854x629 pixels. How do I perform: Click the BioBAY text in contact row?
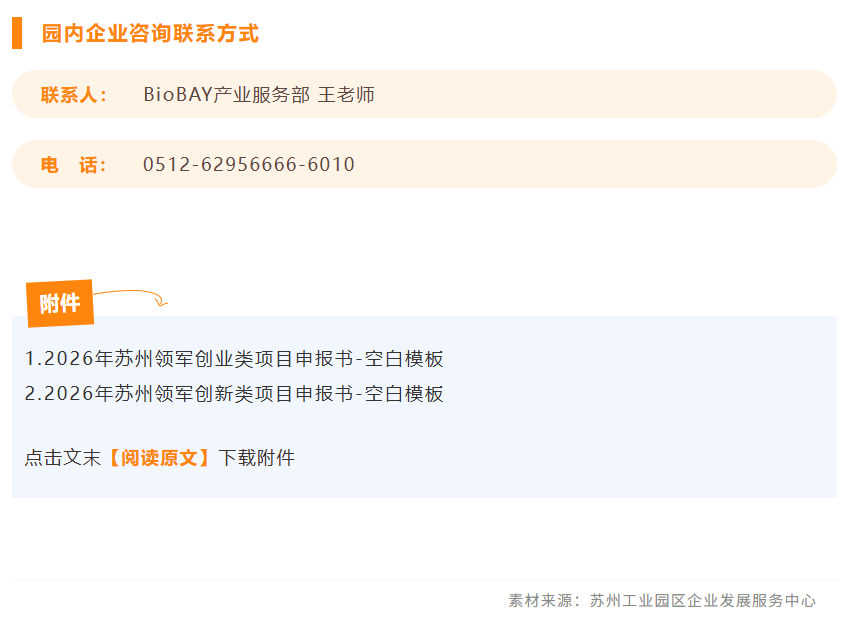178,95
